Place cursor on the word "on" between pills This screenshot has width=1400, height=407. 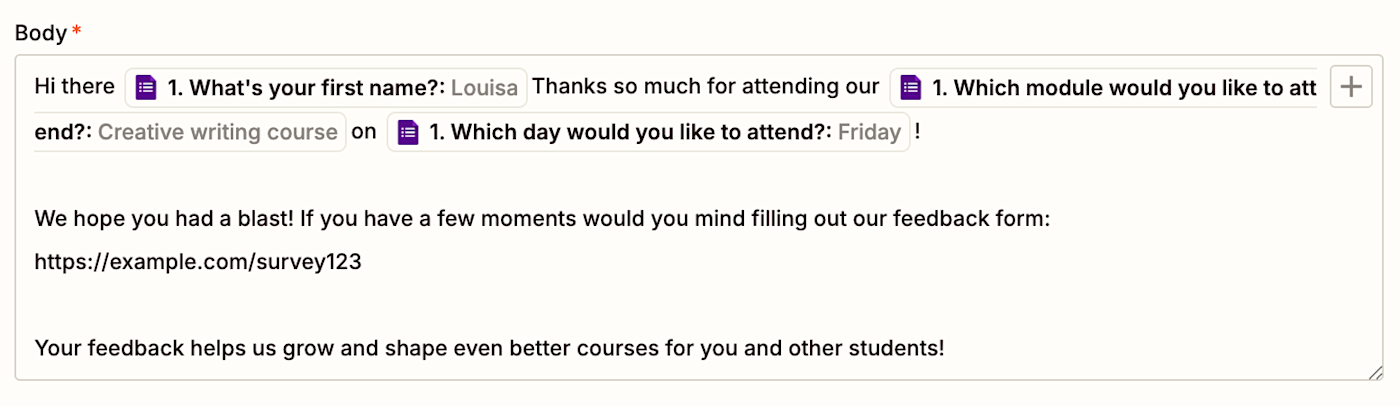tap(364, 131)
